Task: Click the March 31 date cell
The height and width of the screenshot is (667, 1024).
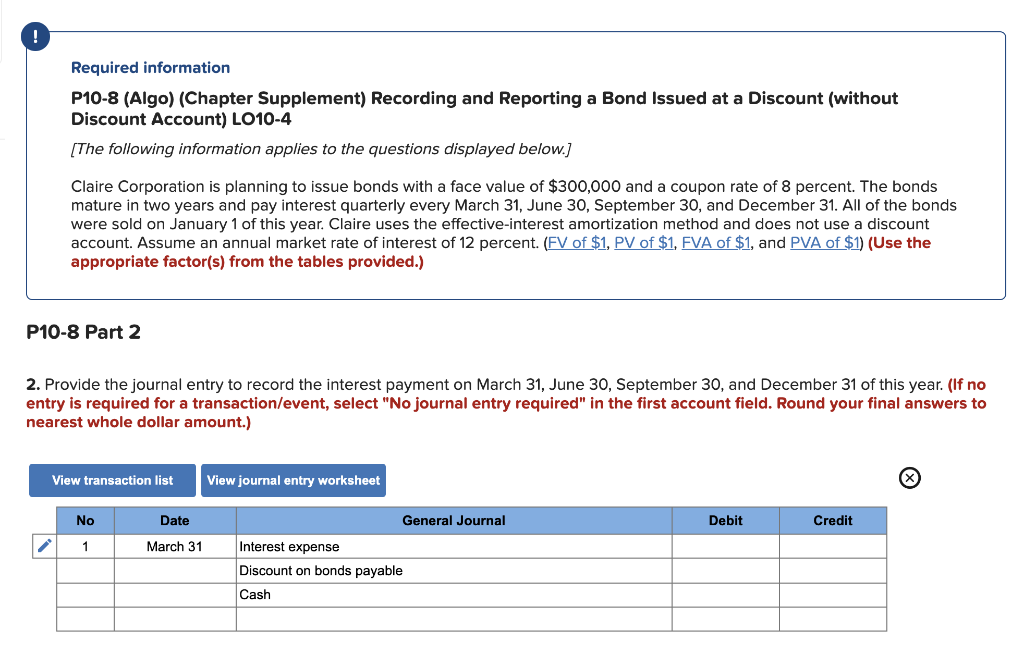Action: [175, 546]
